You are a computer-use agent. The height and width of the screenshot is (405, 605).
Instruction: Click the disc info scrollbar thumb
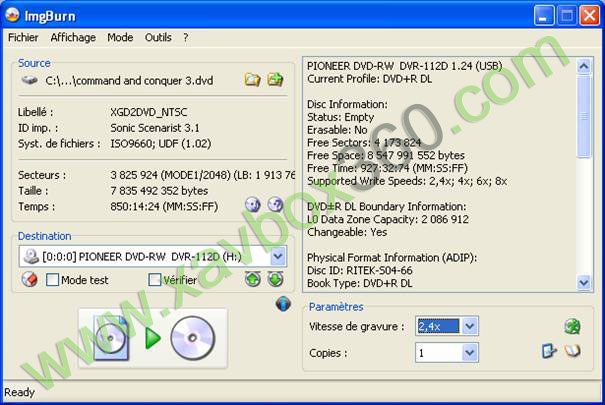pos(584,116)
